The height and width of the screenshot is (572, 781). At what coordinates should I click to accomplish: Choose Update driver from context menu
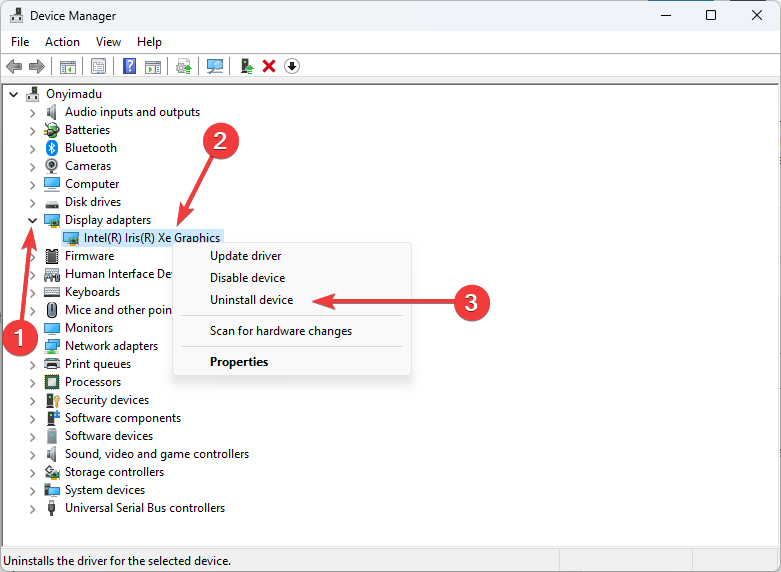click(292, 256)
